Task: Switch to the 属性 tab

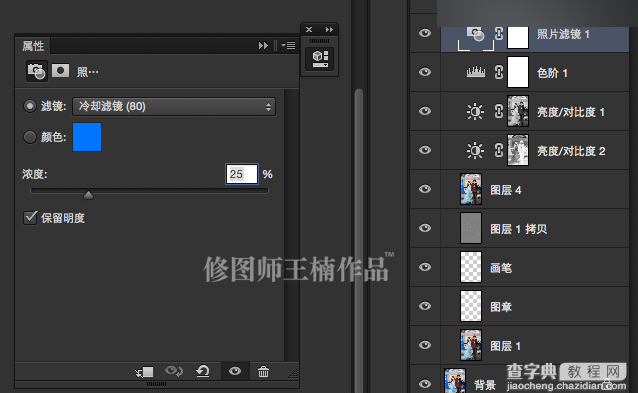Action: click(33, 46)
